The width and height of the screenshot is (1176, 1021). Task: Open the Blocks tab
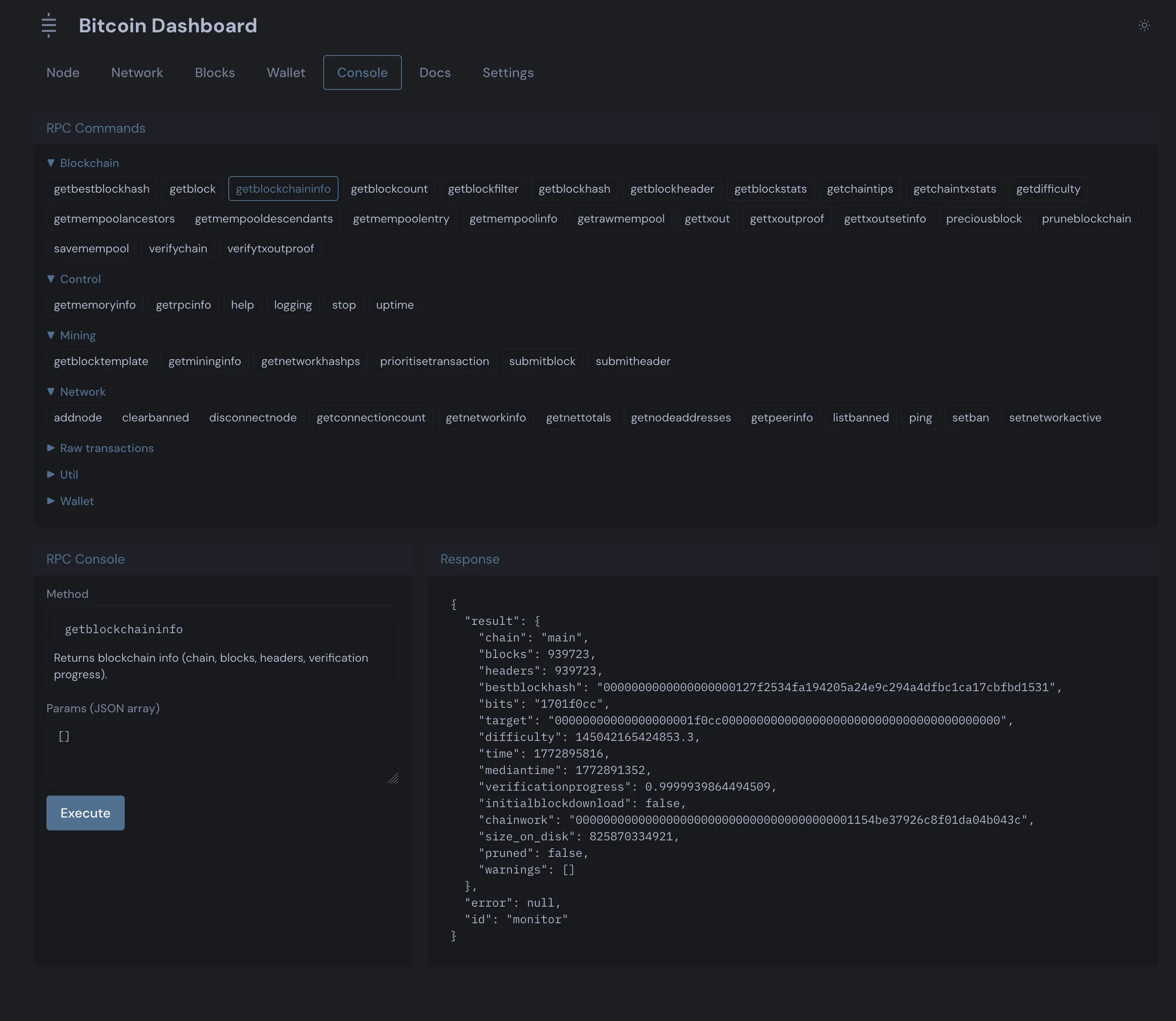215,73
